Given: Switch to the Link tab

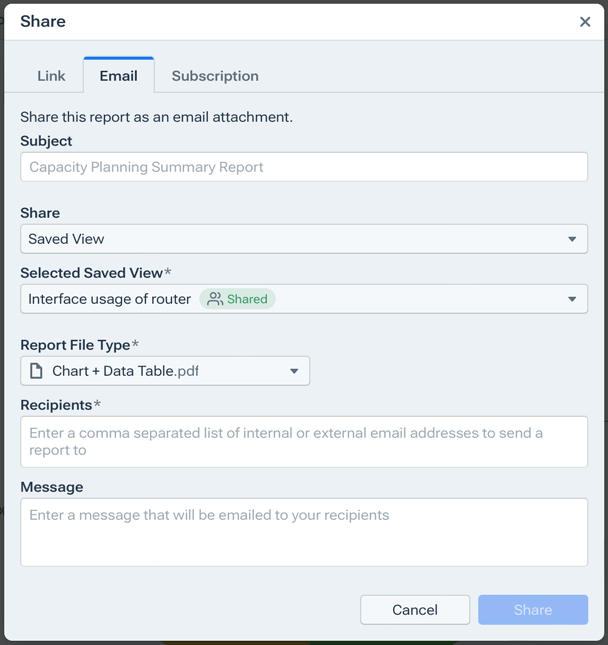Looking at the screenshot, I should point(51,76).
